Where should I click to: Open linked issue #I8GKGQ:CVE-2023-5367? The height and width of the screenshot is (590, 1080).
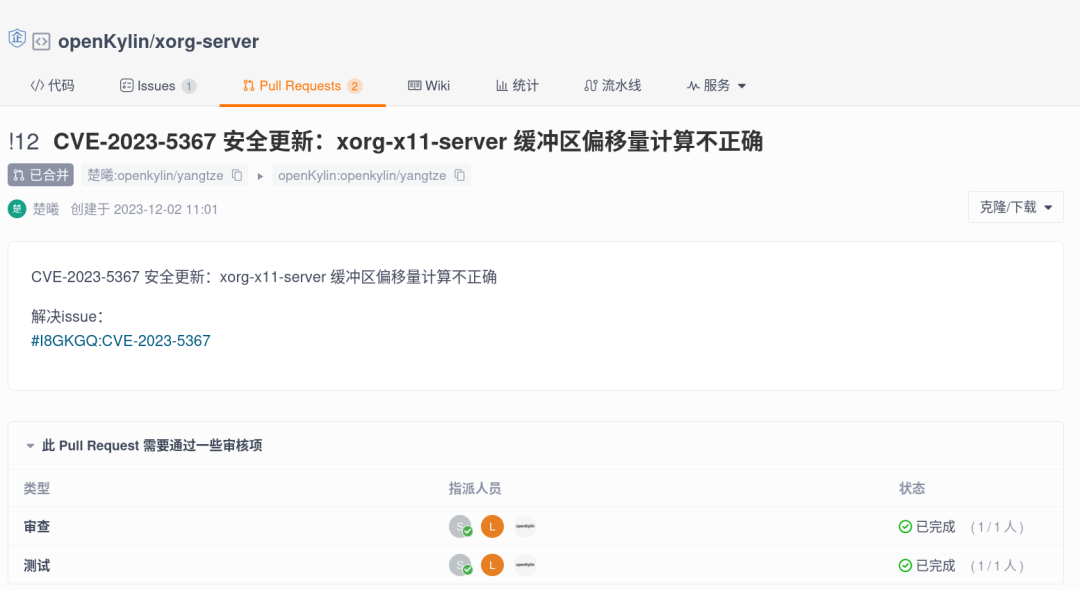[121, 341]
